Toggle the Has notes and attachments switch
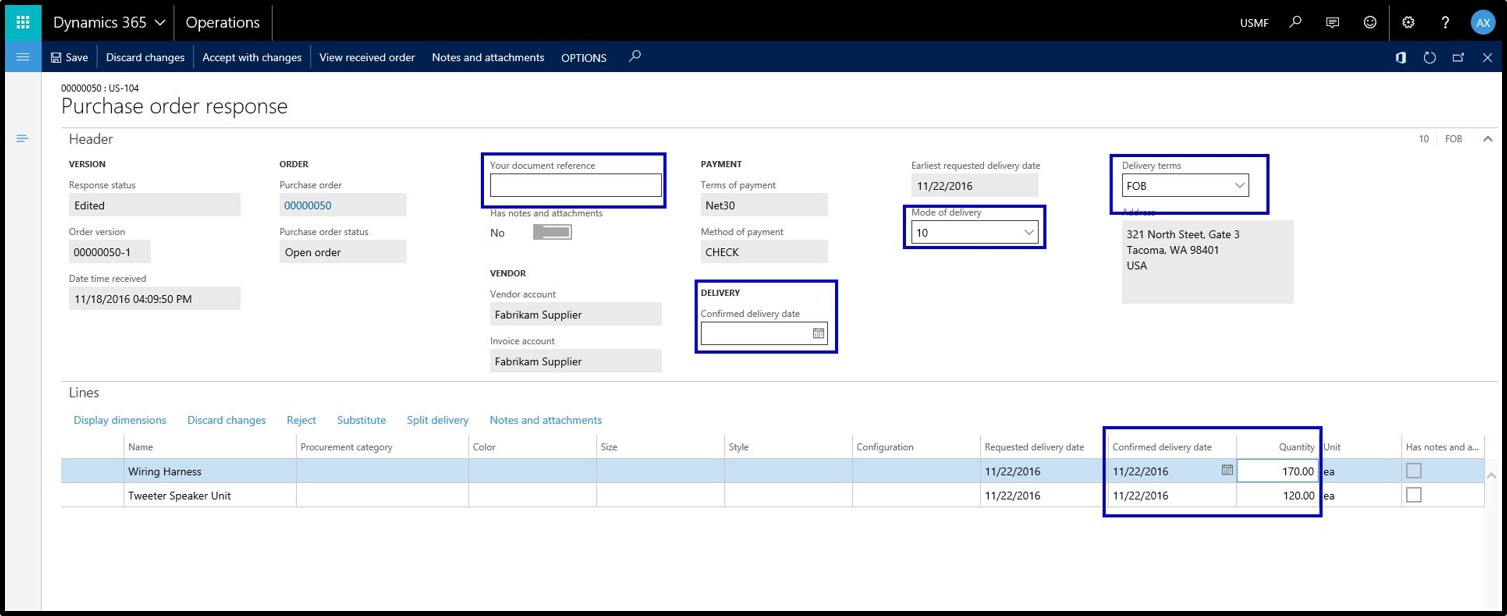Image resolution: width=1507 pixels, height=616 pixels. pos(552,233)
